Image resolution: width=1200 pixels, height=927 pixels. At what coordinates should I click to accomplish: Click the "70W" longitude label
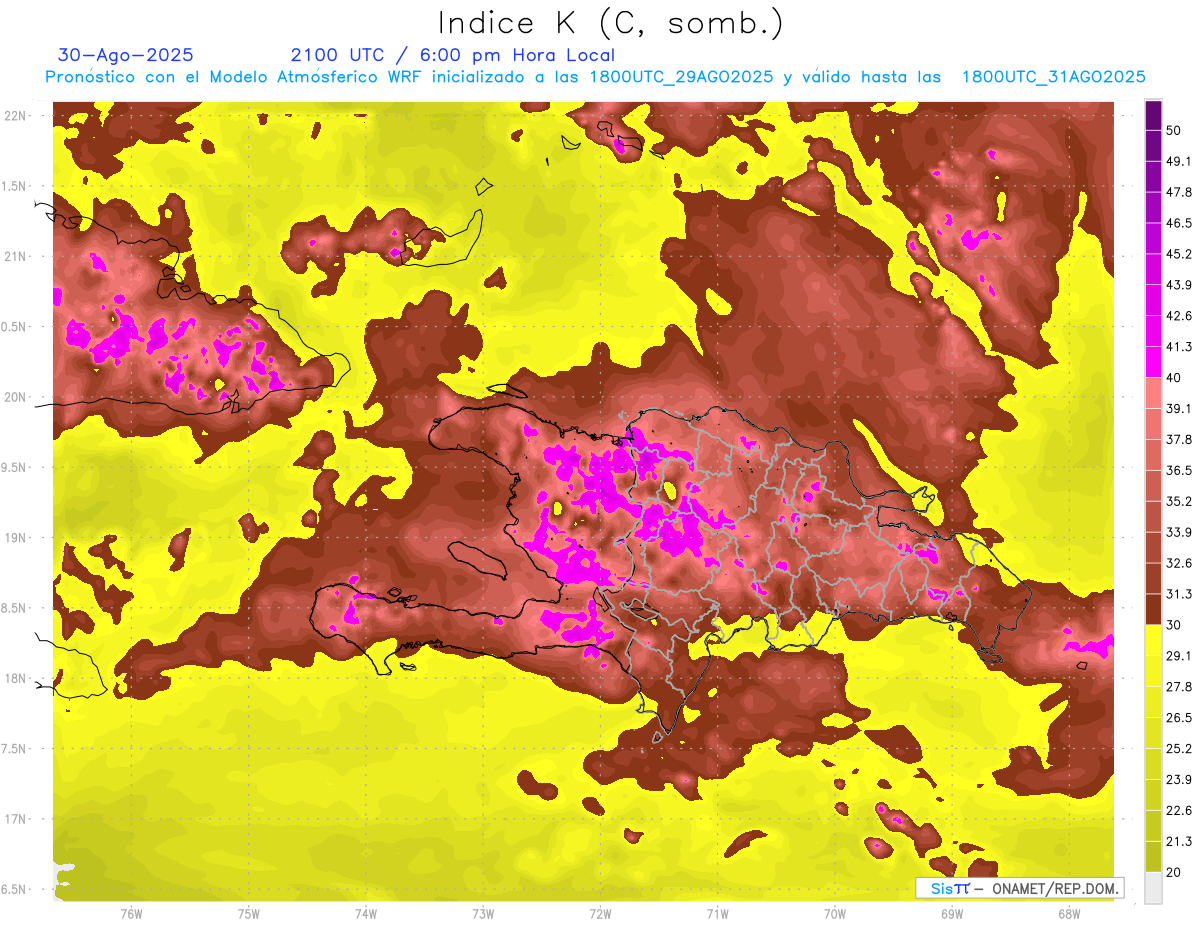835,914
